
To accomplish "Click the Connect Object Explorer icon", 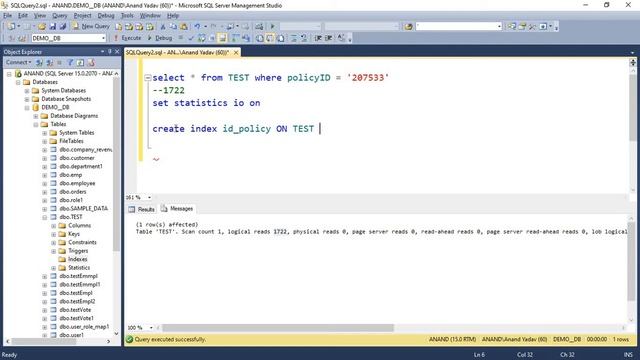I will point(39,62).
